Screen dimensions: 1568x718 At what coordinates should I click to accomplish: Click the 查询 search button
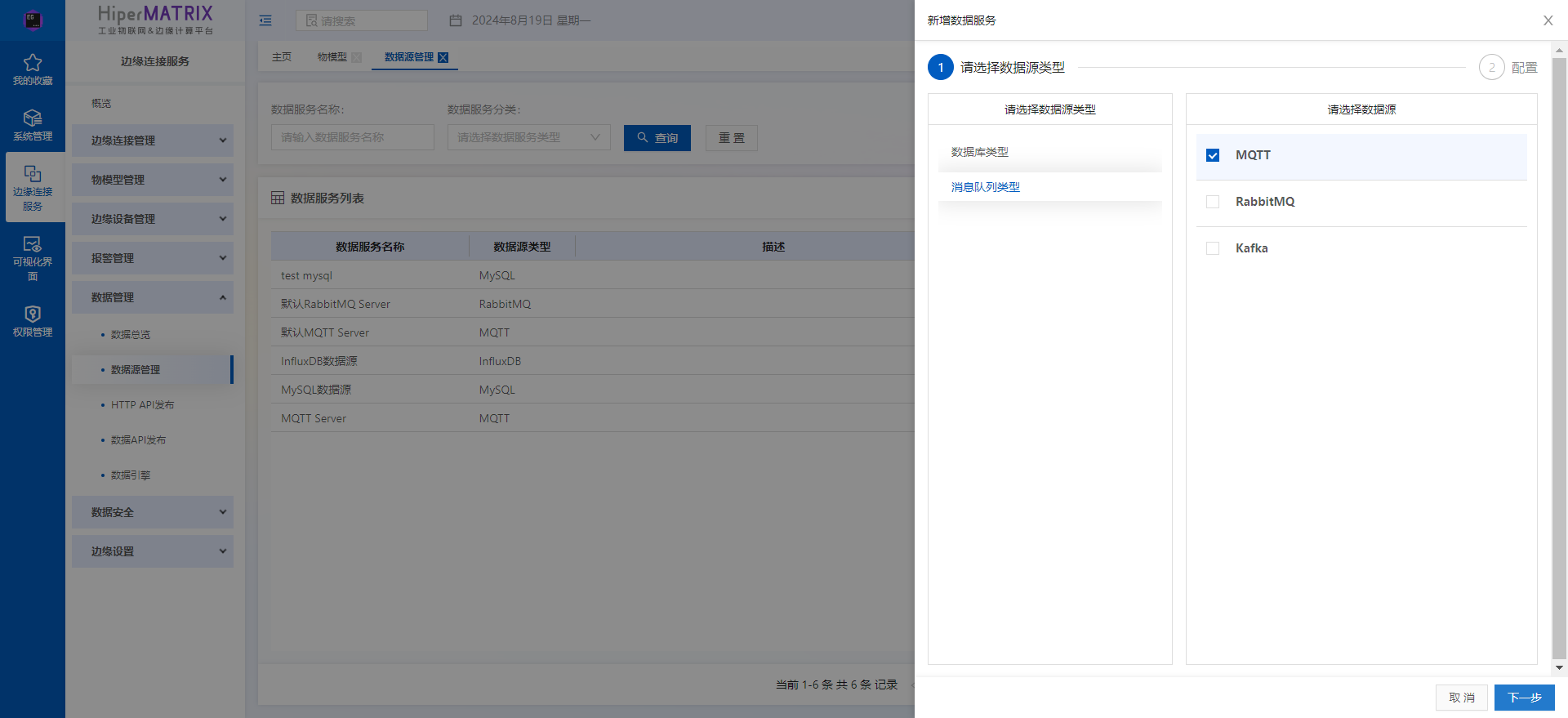click(x=657, y=138)
